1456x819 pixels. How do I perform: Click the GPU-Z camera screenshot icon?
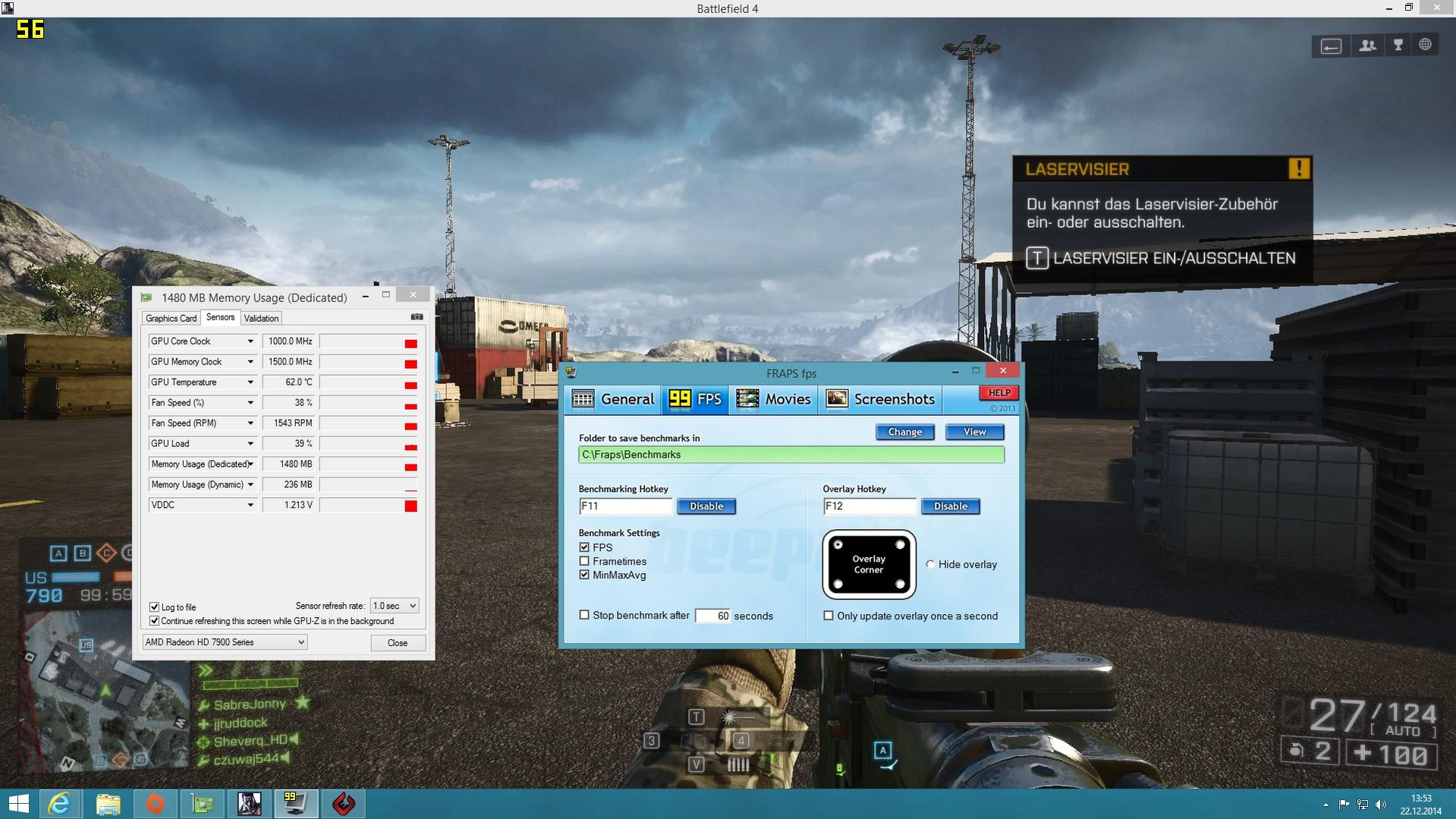(417, 317)
